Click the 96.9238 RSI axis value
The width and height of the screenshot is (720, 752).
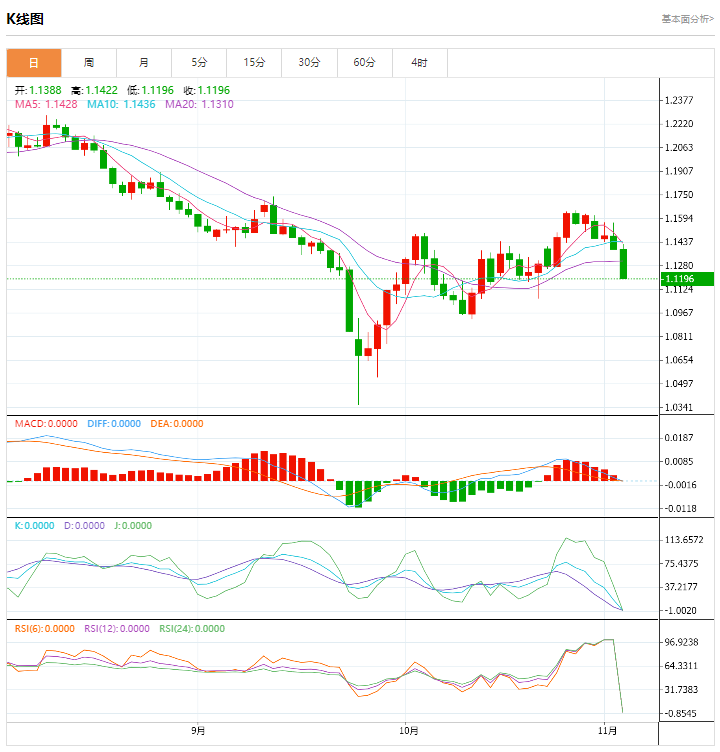point(681,643)
